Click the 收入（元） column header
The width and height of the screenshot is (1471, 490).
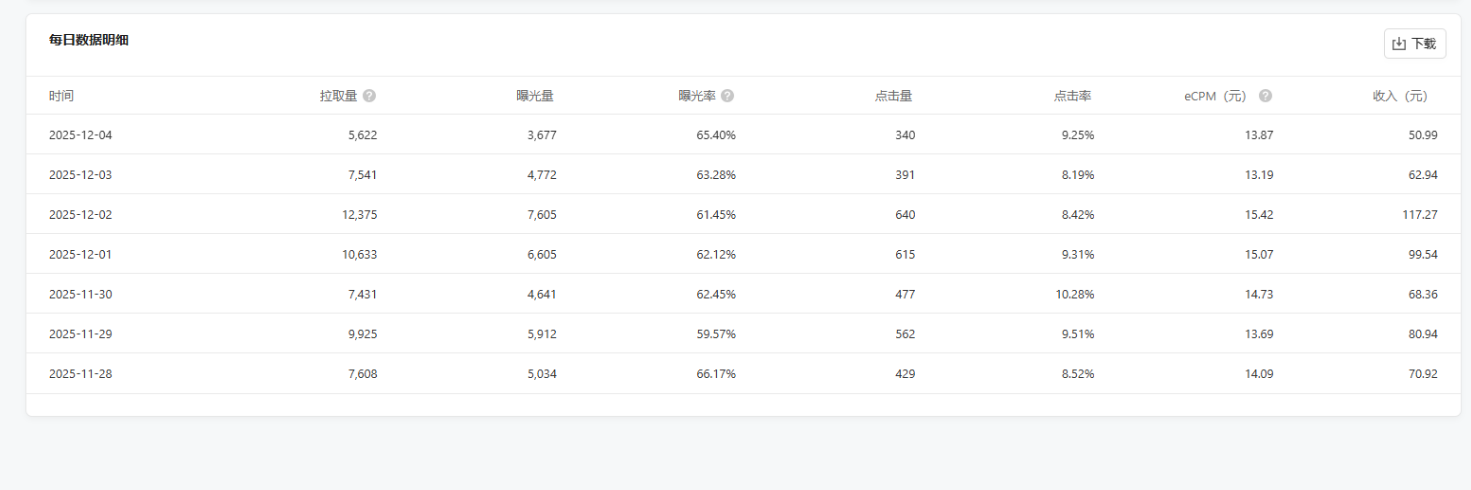[1401, 96]
